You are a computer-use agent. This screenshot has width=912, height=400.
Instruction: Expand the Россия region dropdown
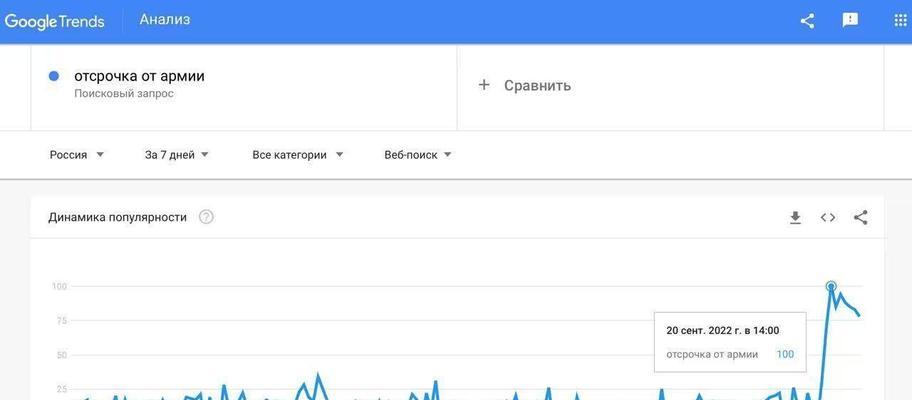pos(77,155)
